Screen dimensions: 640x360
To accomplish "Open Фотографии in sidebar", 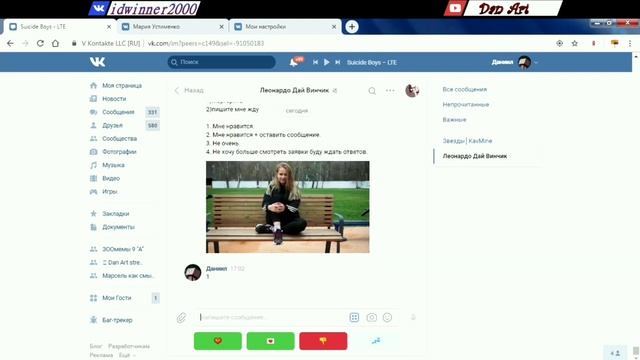I will [119, 152].
